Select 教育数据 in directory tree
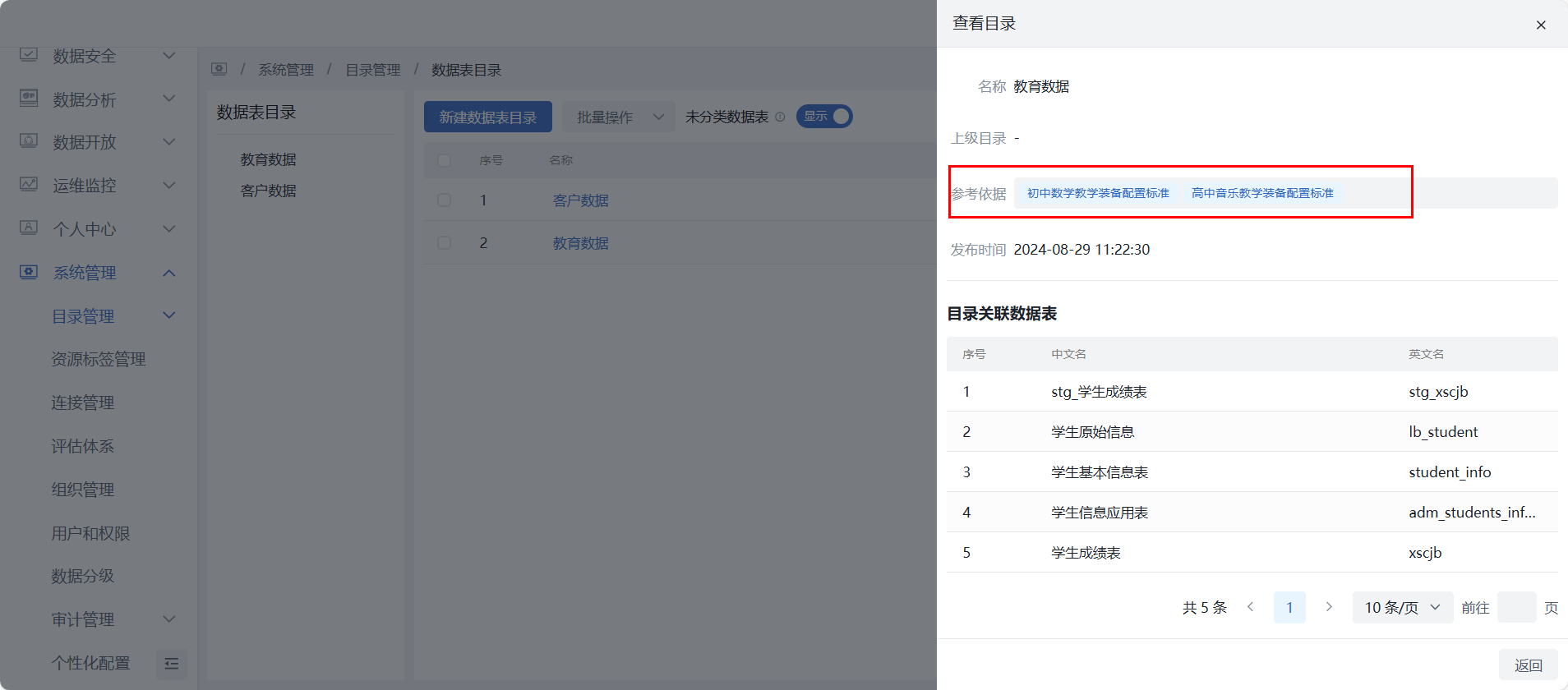The image size is (1568, 690). [269, 159]
